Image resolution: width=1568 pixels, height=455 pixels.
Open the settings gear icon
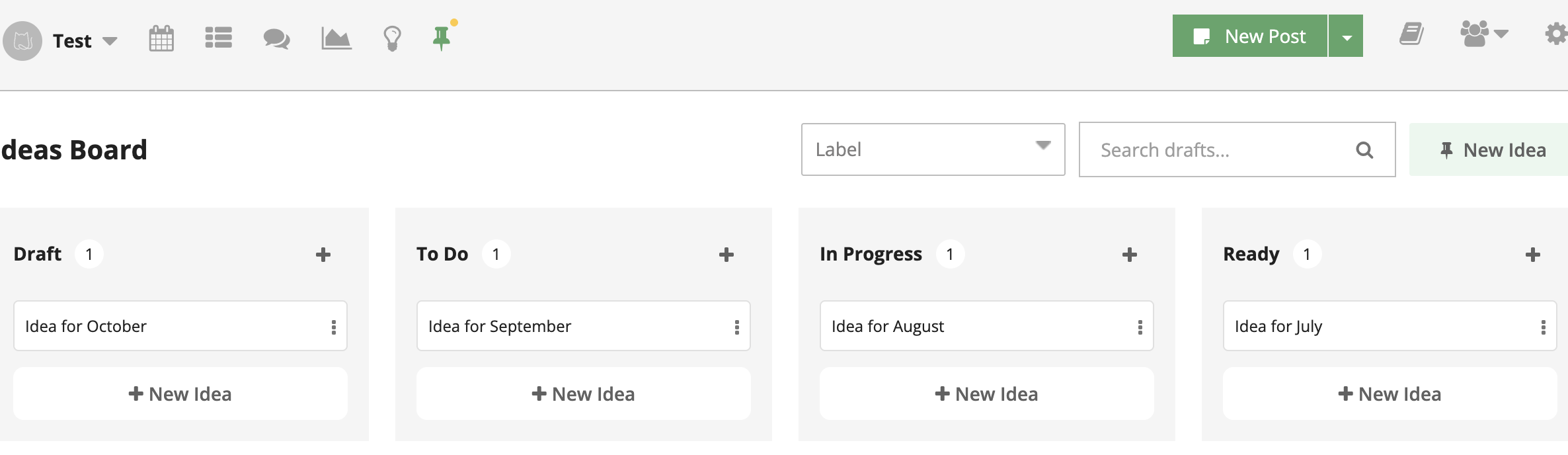[x=1556, y=34]
